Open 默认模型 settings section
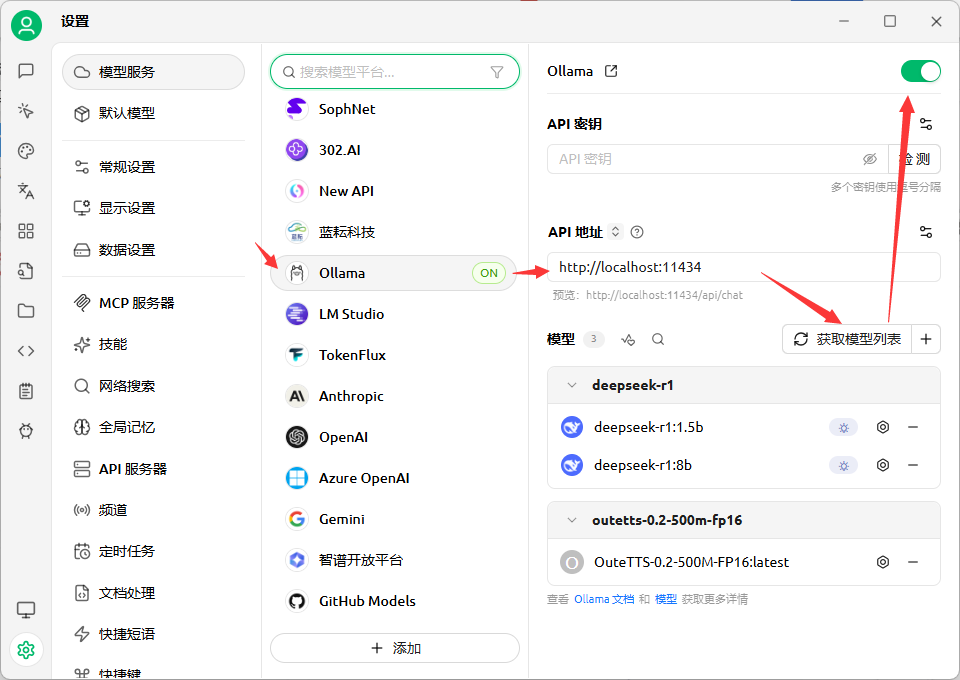Viewport: 960px width, 680px height. (x=154, y=113)
